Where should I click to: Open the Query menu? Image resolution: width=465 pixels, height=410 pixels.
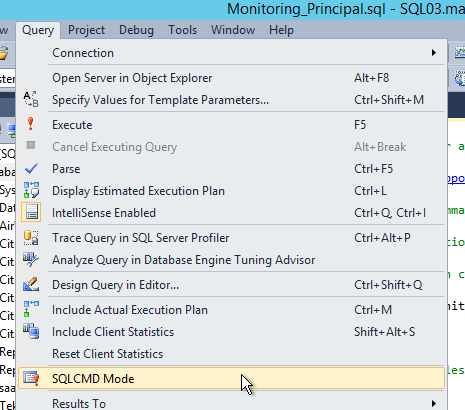(x=38, y=30)
